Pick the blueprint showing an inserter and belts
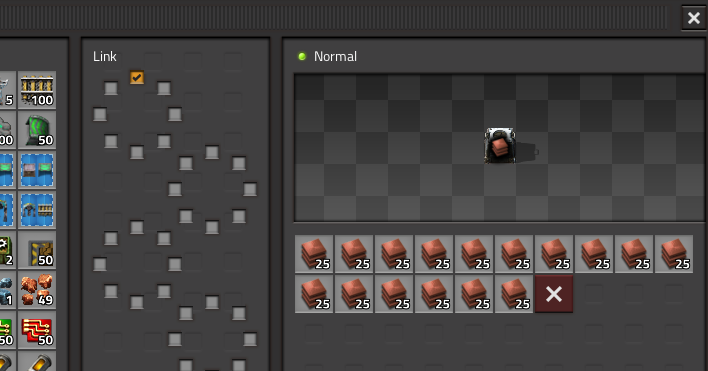 pos(37,210)
